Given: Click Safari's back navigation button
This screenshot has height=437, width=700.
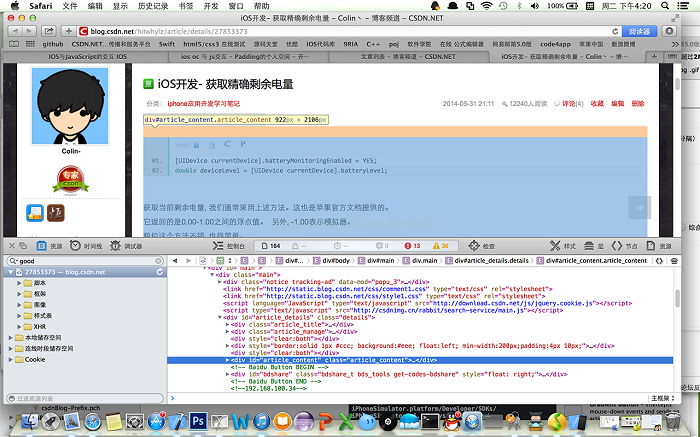Looking at the screenshot, I should click(15, 31).
